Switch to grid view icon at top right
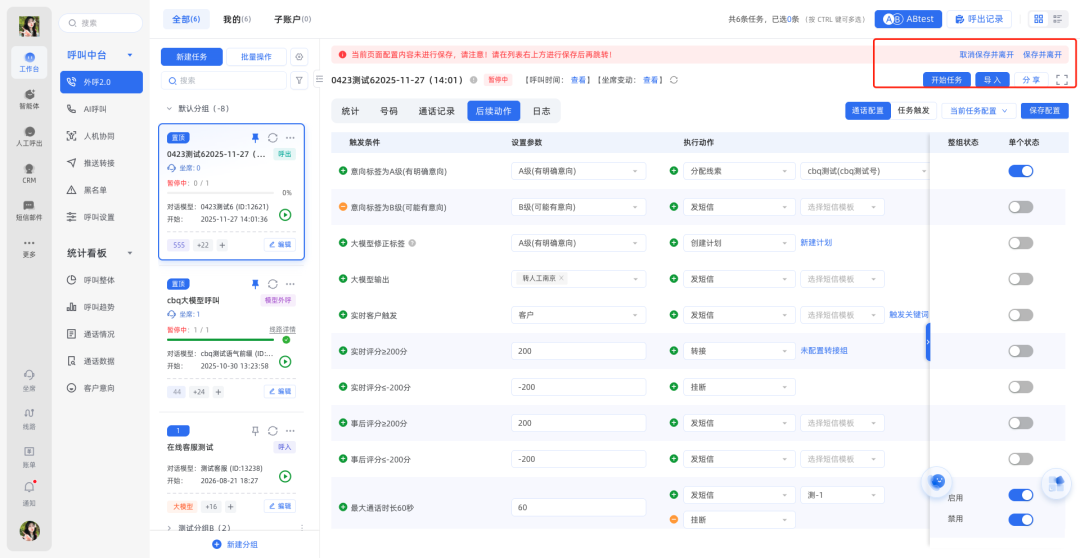This screenshot has width=1080, height=558. coord(1038,19)
